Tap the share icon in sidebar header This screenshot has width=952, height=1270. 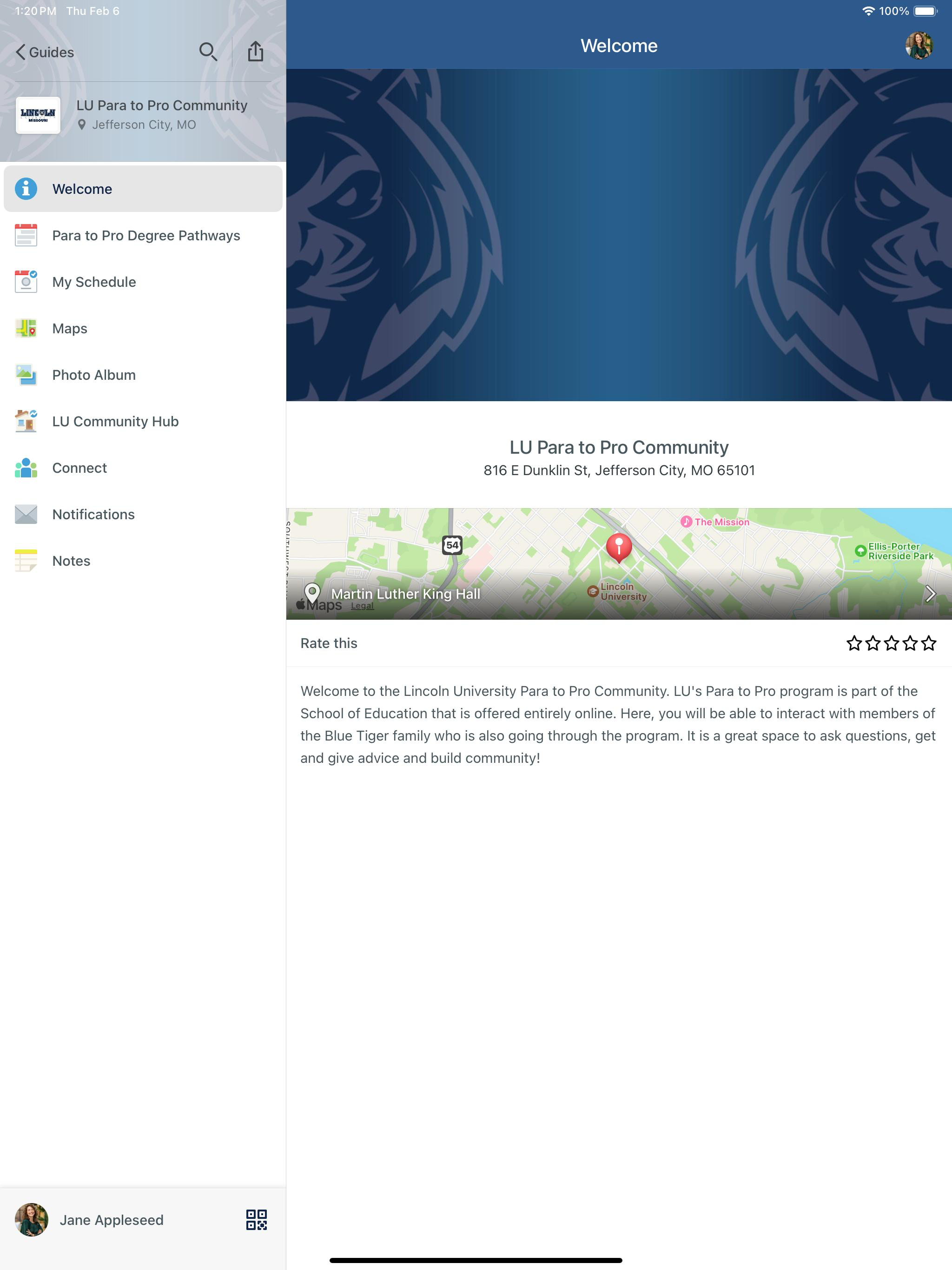tap(256, 51)
